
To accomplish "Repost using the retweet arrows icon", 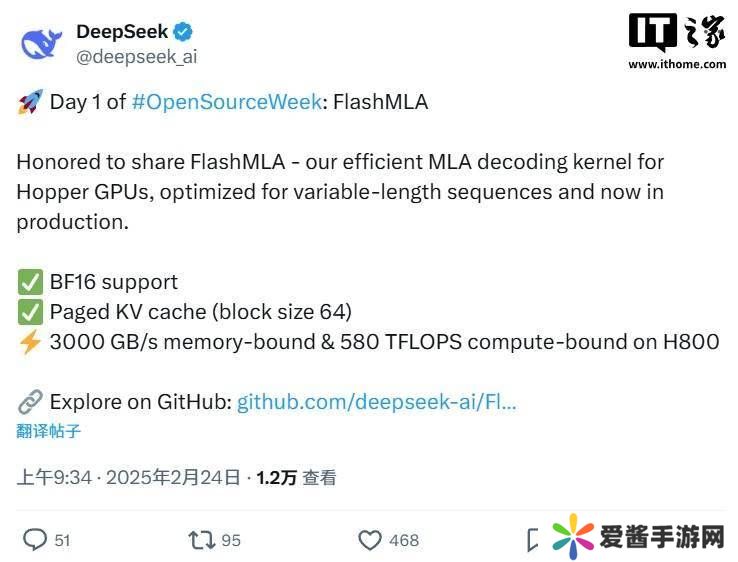I will tap(201, 540).
